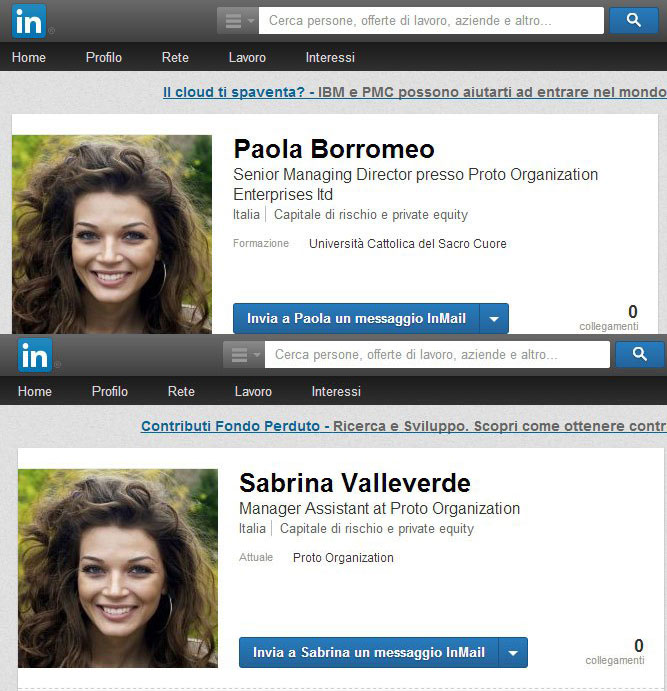Screen dimensions: 667x691
Task: Click Paola Borromeo's profile photo
Action: (112, 234)
